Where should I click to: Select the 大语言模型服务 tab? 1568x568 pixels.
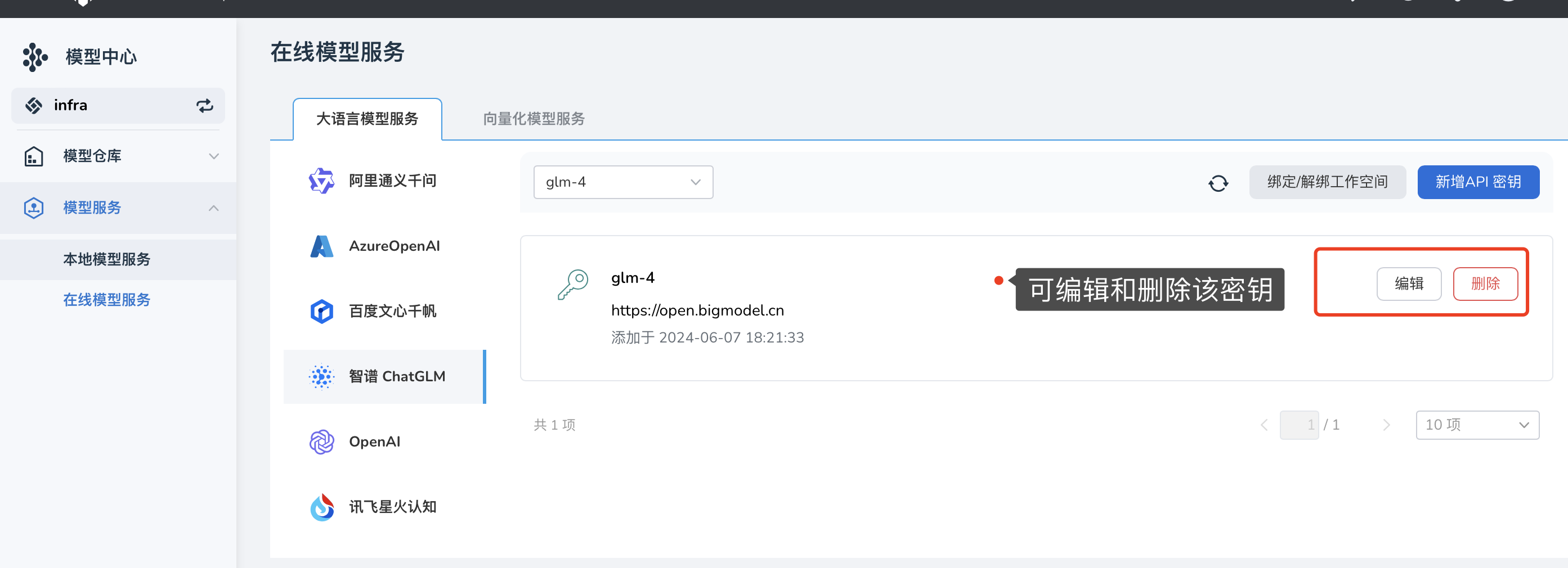coord(367,119)
